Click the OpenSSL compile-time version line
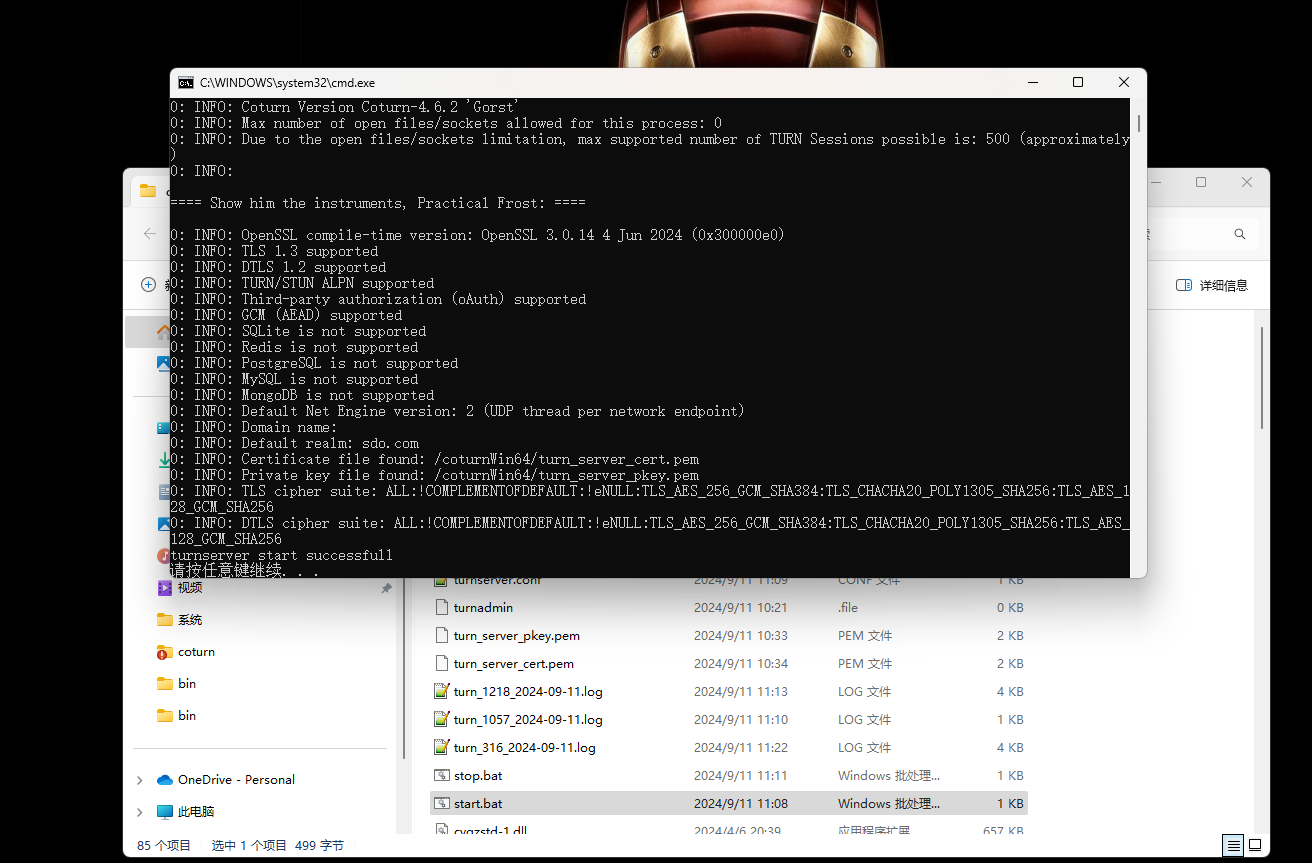 (477, 235)
